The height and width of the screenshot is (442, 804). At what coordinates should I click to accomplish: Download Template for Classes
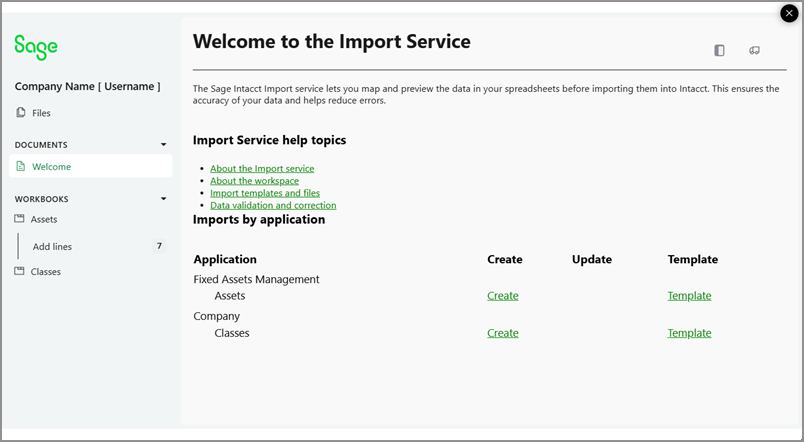689,333
